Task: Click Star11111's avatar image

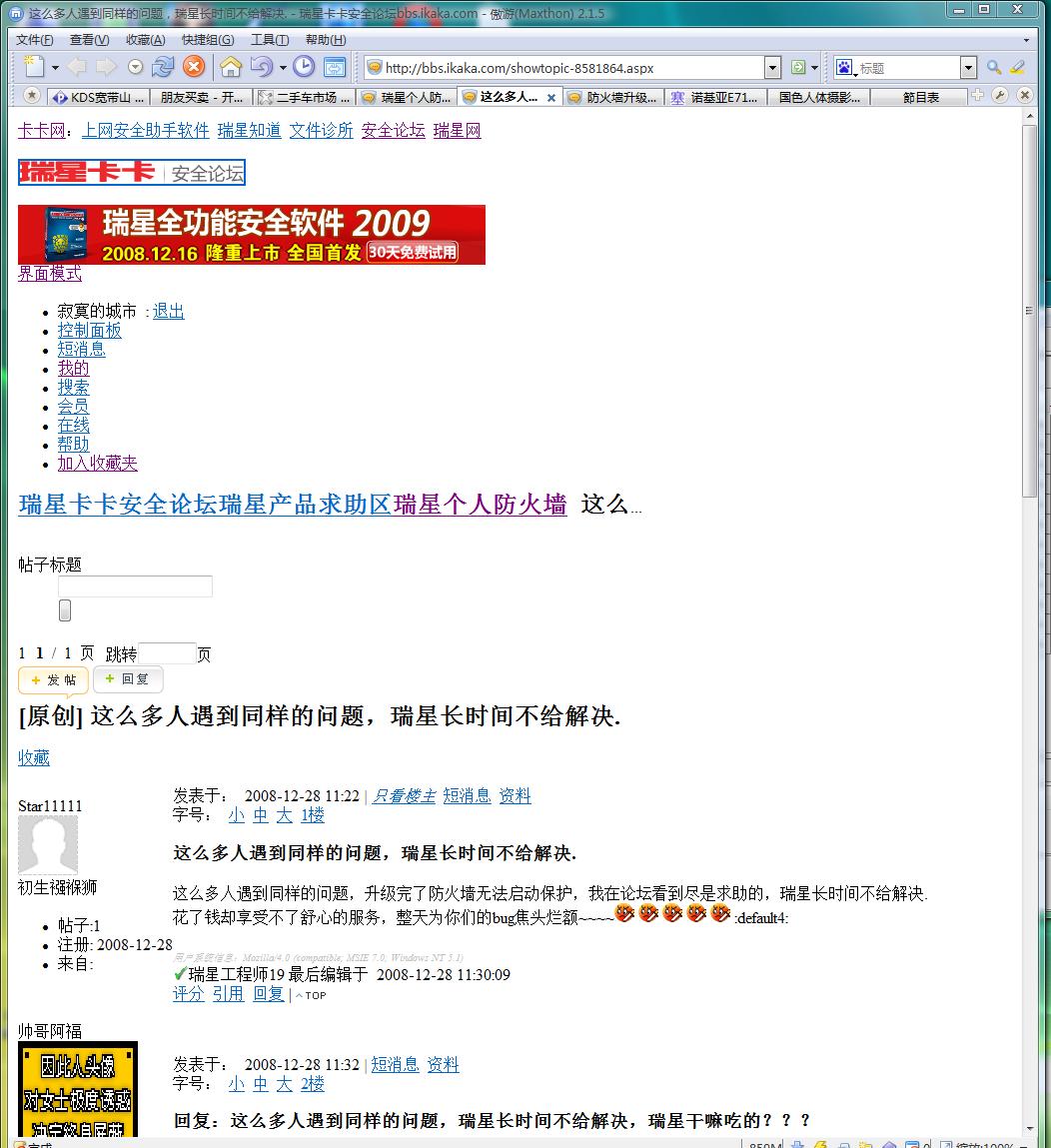Action: tap(48, 845)
